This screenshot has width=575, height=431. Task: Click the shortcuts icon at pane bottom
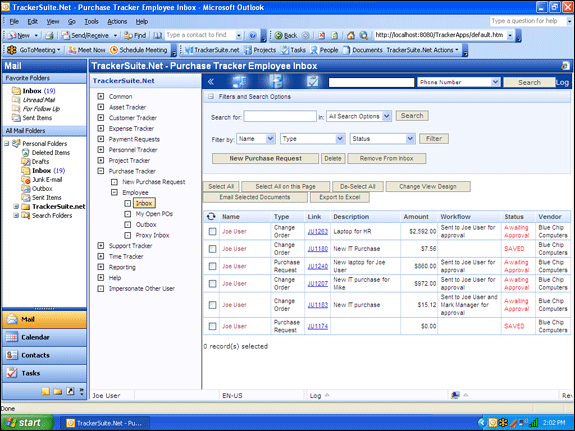pyautogui.click(x=70, y=391)
